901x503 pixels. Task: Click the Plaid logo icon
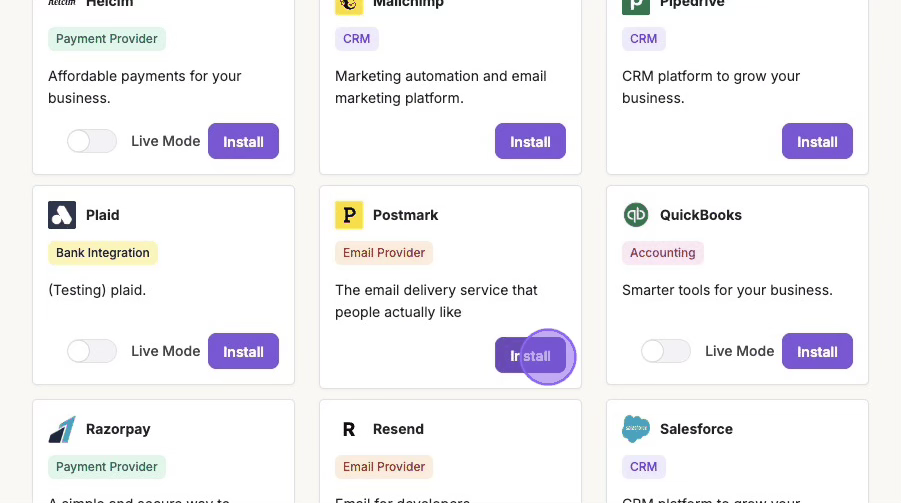[x=62, y=215]
